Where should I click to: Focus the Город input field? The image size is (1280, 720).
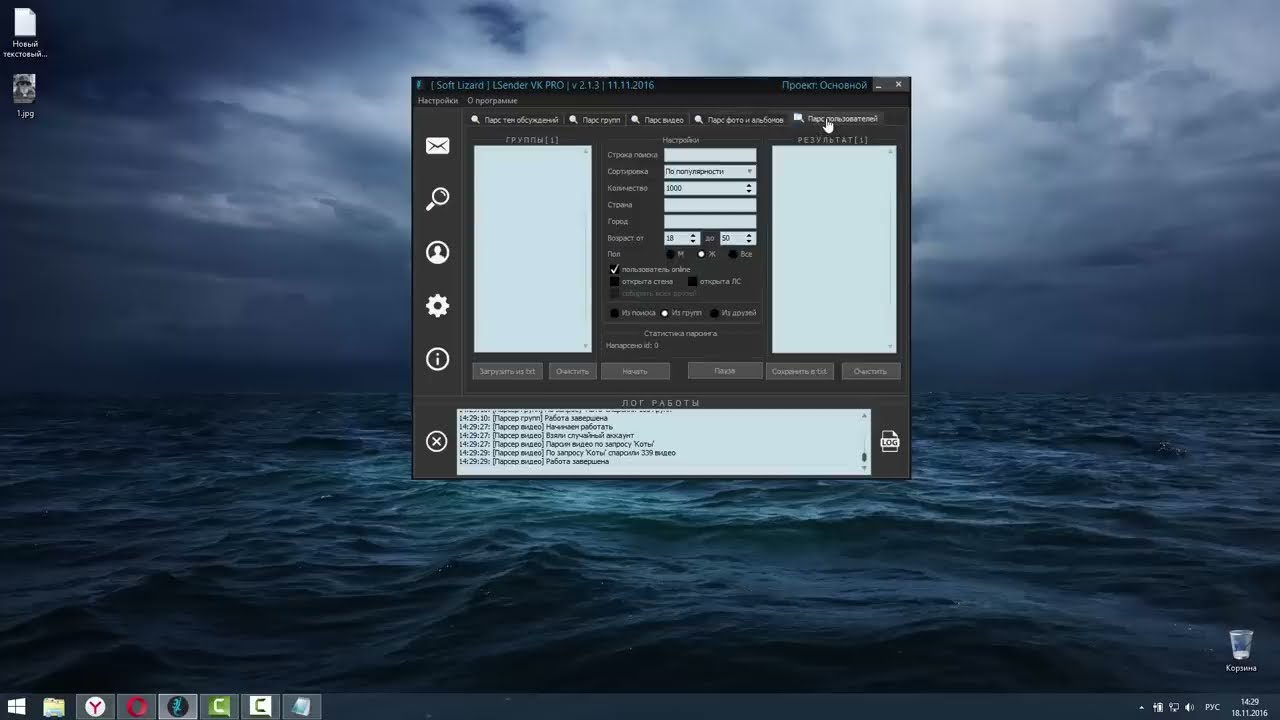[x=710, y=221]
